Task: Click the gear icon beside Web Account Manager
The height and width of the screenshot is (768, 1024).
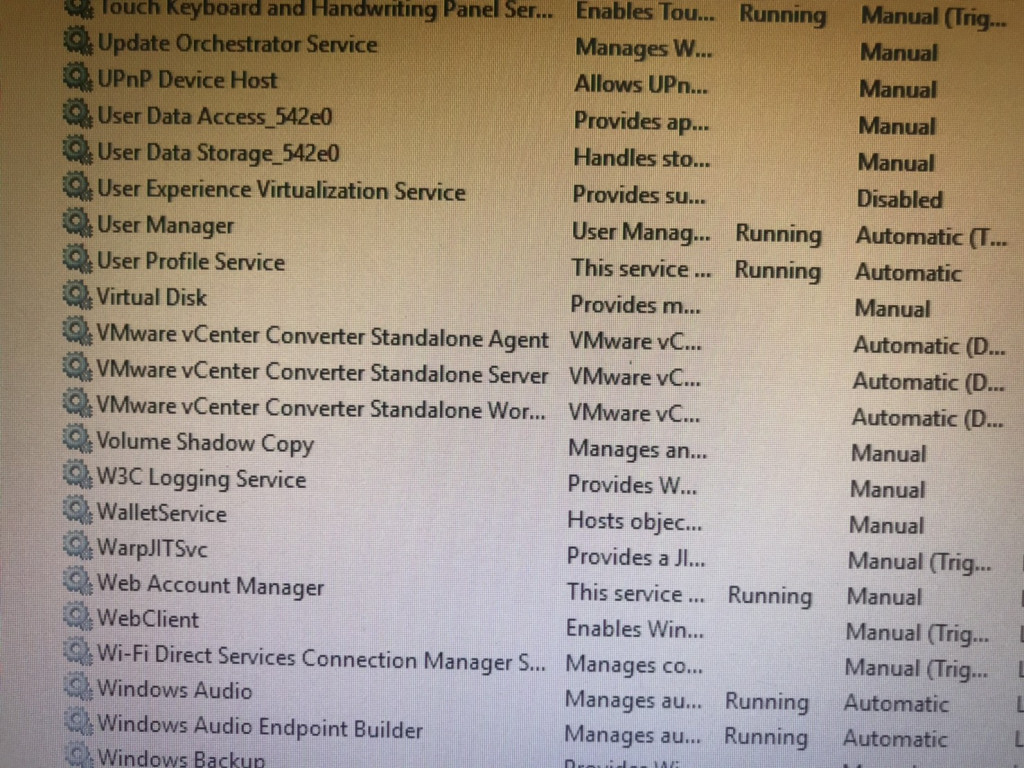Action: [x=77, y=581]
